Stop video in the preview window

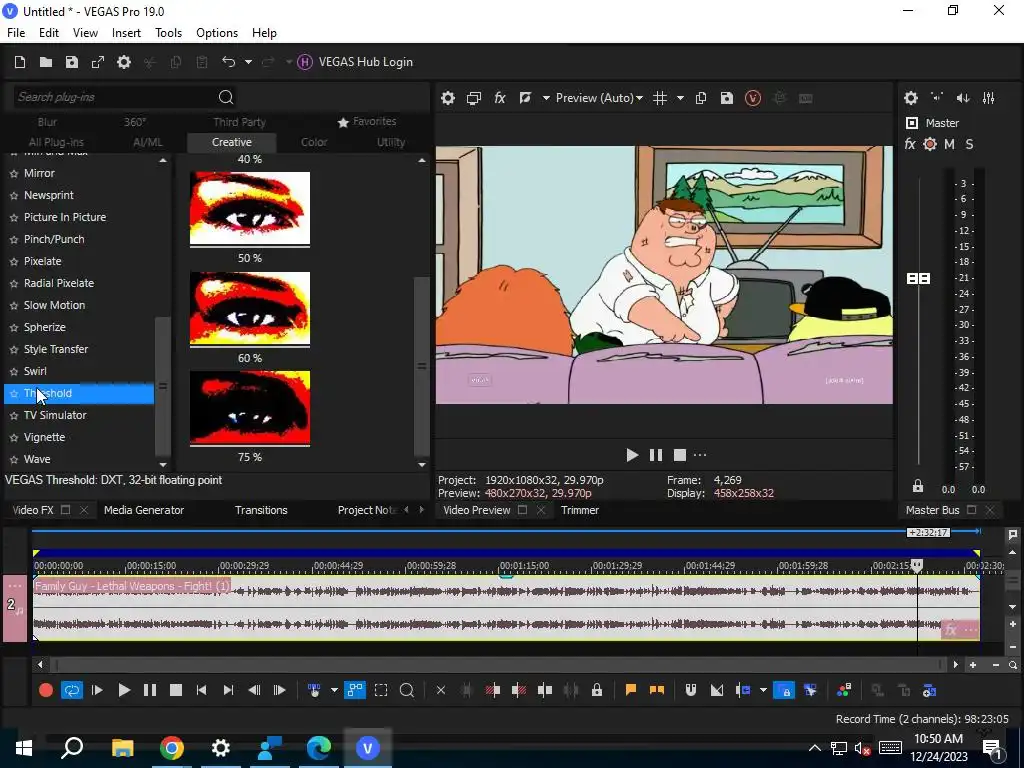click(680, 455)
